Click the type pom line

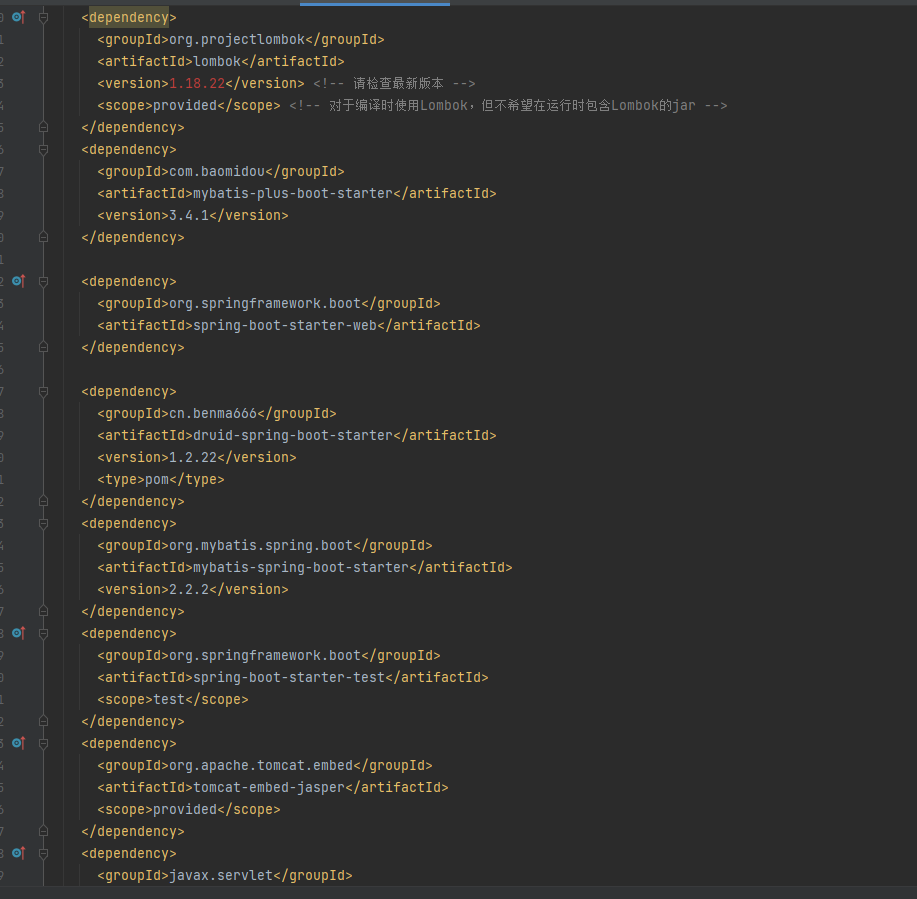161,480
